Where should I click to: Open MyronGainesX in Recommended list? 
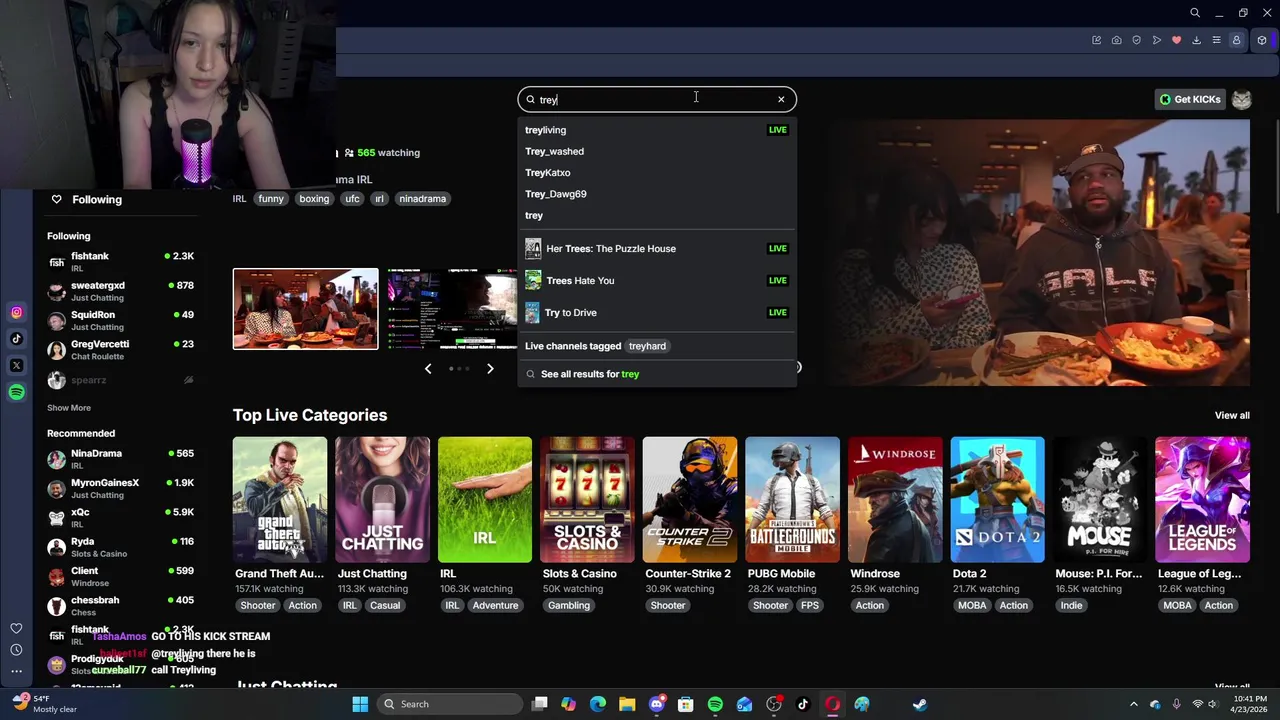coord(120,488)
